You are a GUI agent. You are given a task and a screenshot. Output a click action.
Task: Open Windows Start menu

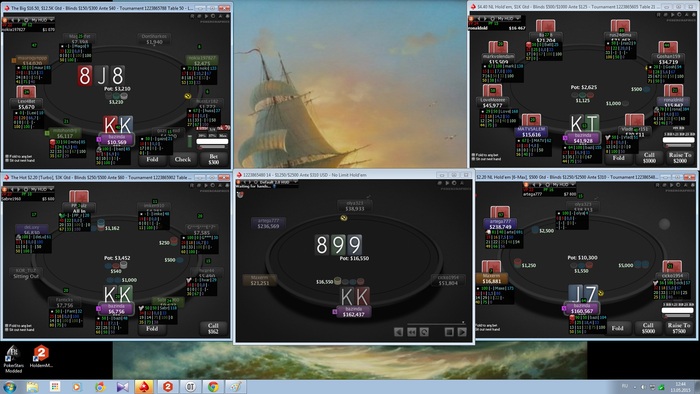(x=10, y=386)
